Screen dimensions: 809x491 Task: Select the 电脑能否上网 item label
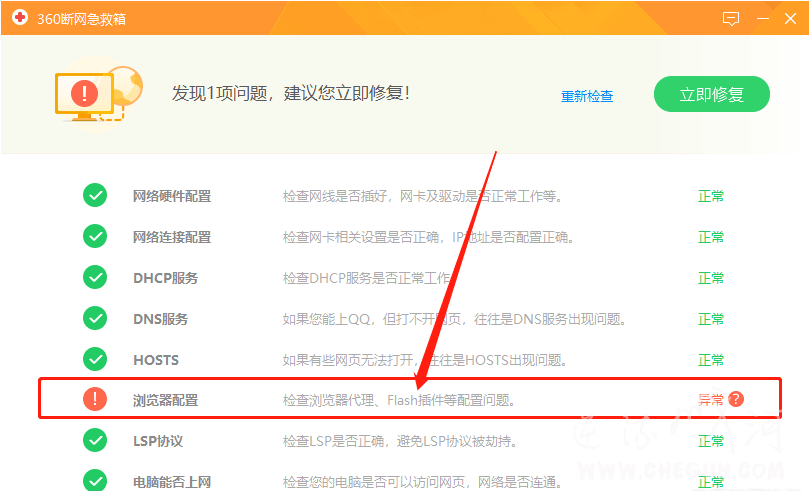(172, 482)
